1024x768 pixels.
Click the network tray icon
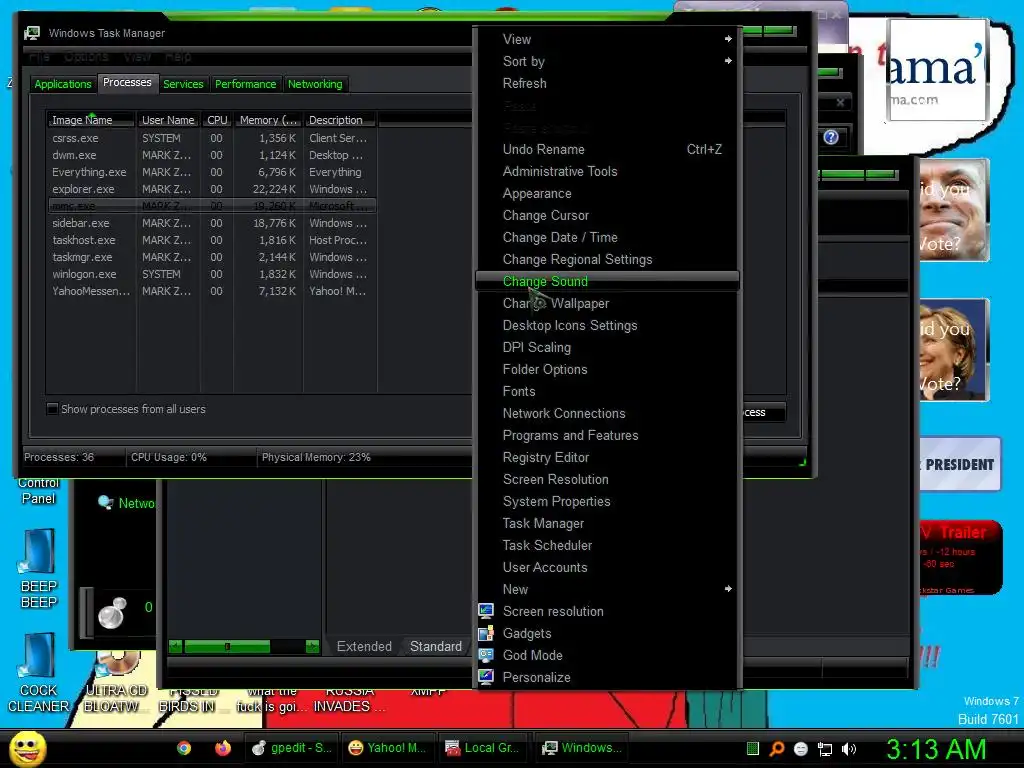[825, 749]
